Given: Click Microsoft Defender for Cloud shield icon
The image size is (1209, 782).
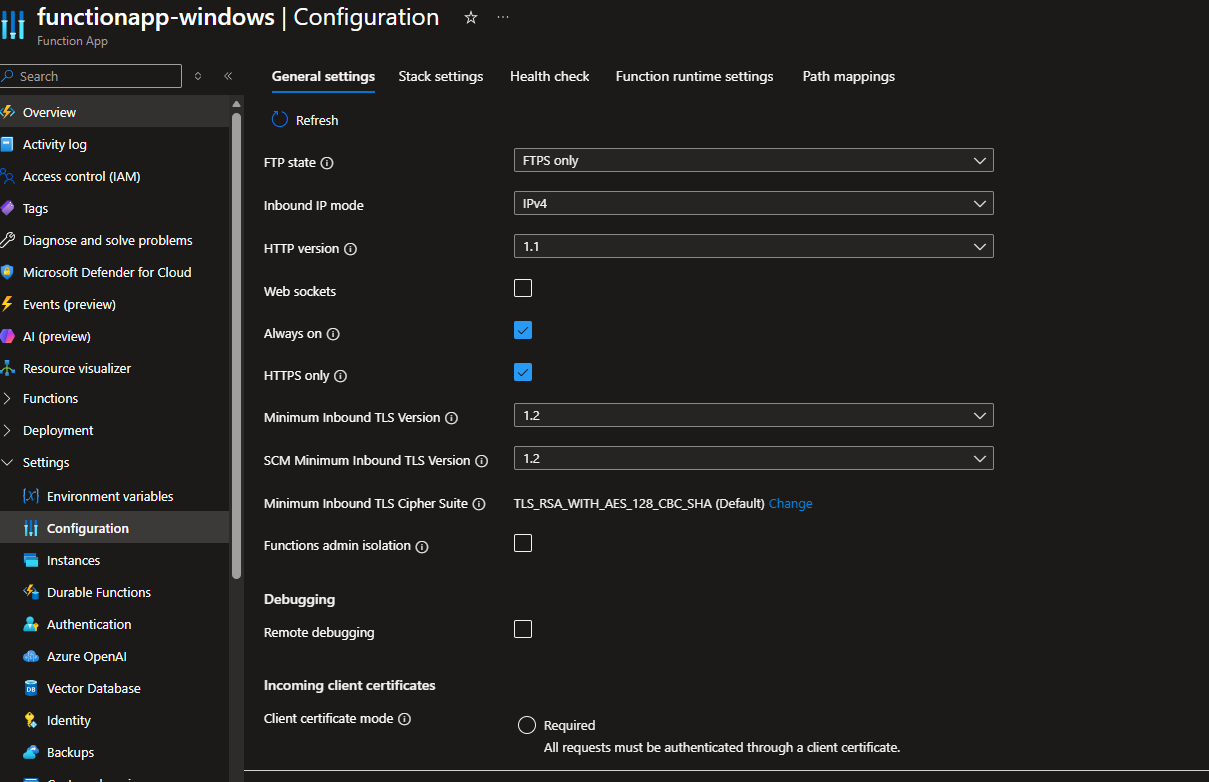Looking at the screenshot, I should [7, 272].
